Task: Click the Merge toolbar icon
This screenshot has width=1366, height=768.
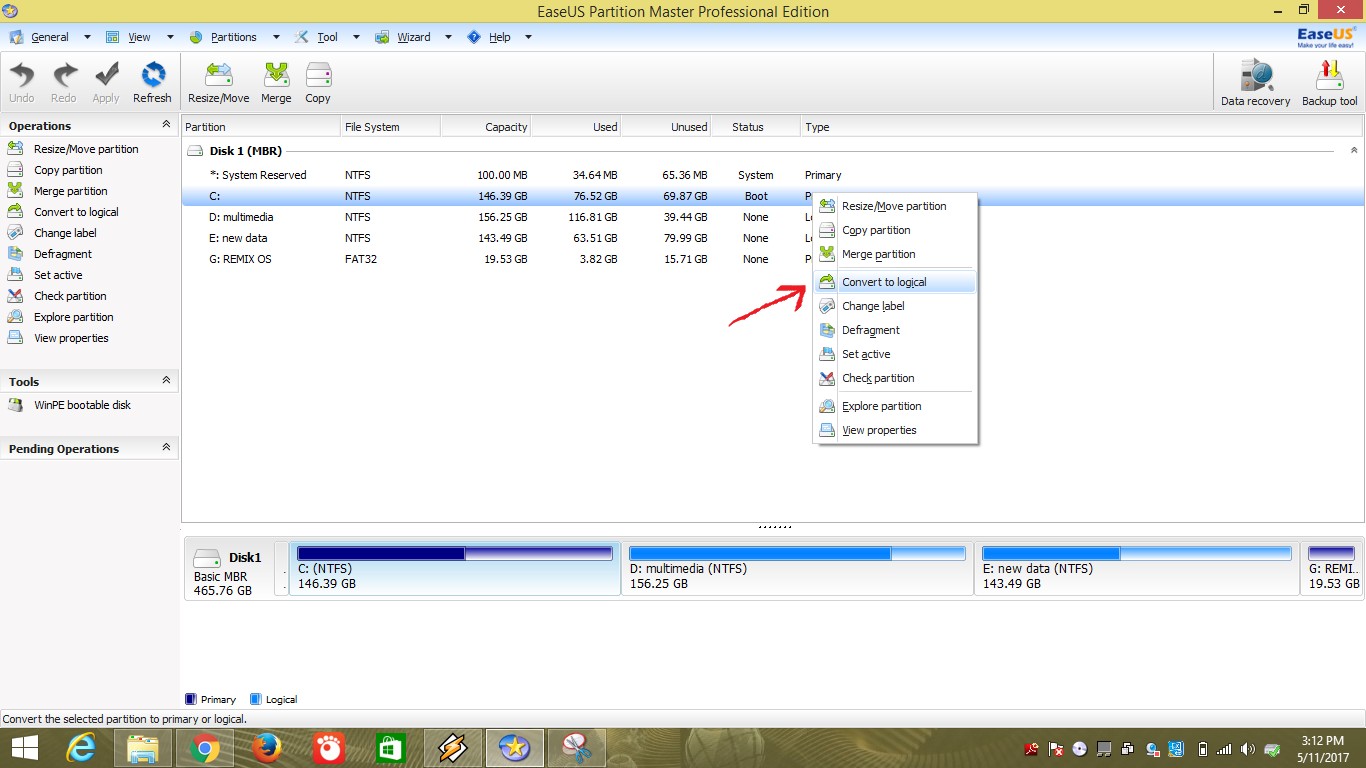Action: tap(276, 83)
